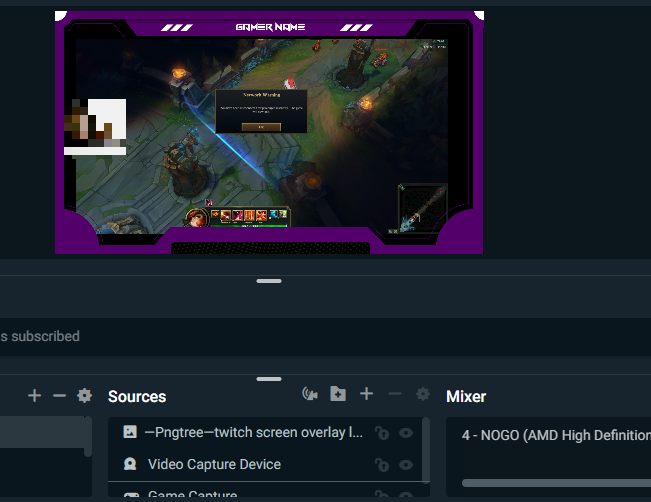Click the scenes list scrollbar
This screenshot has height=502, width=651.
(88, 437)
